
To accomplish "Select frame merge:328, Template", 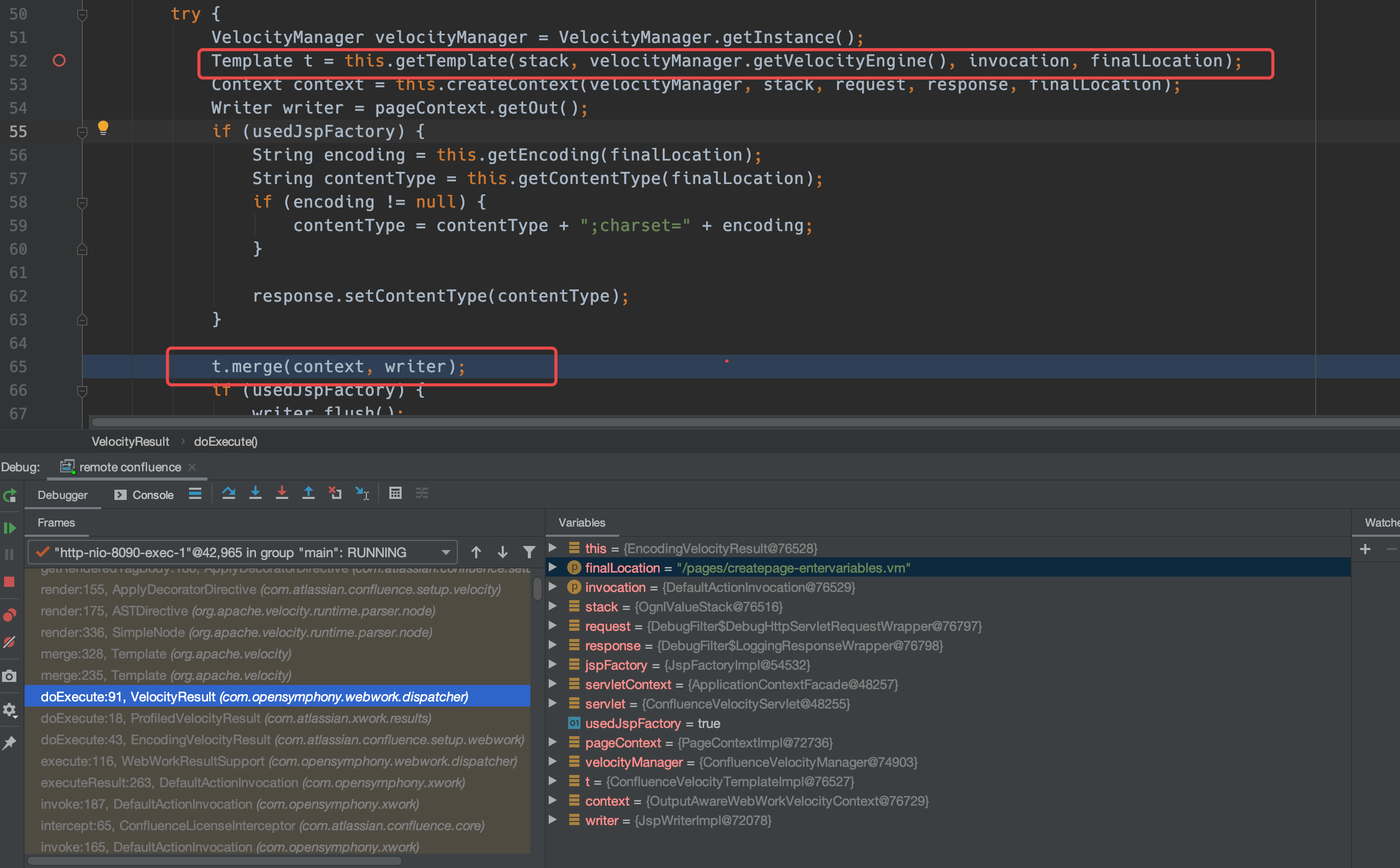I will point(278,654).
